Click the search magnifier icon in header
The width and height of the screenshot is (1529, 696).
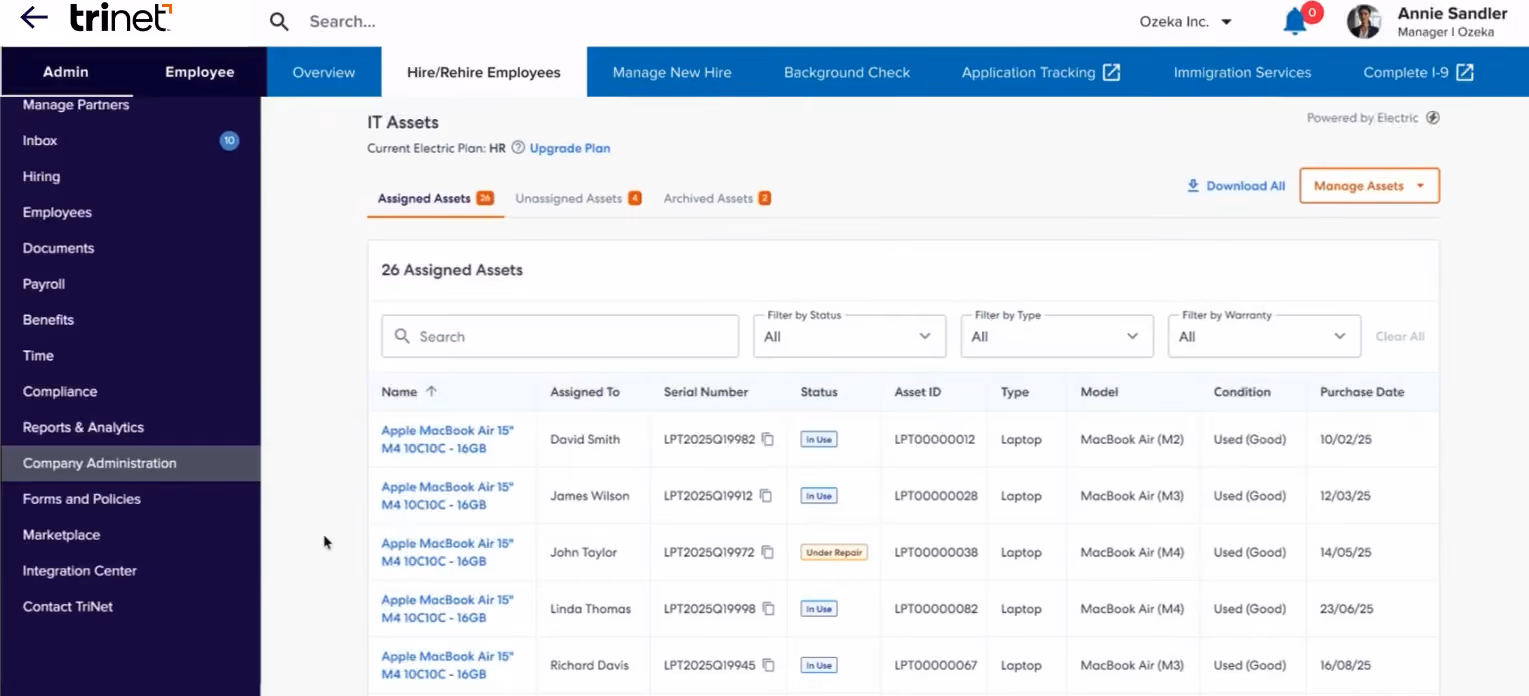pyautogui.click(x=279, y=21)
